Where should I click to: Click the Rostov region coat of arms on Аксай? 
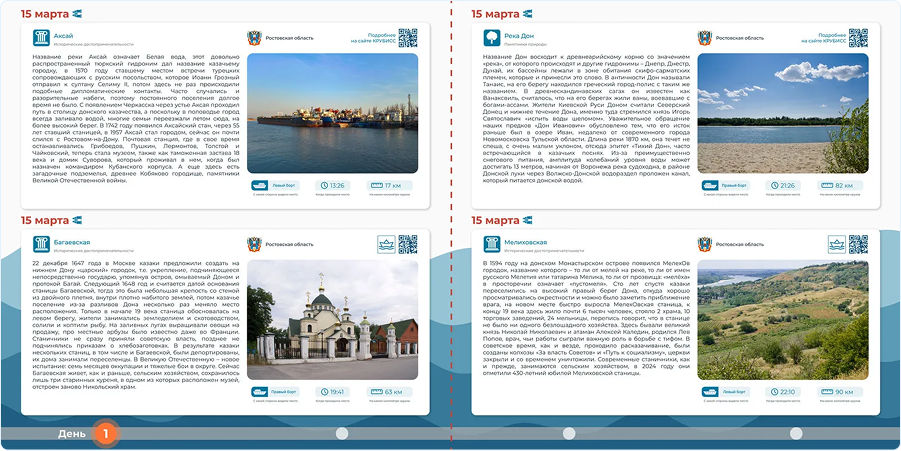coord(254,38)
